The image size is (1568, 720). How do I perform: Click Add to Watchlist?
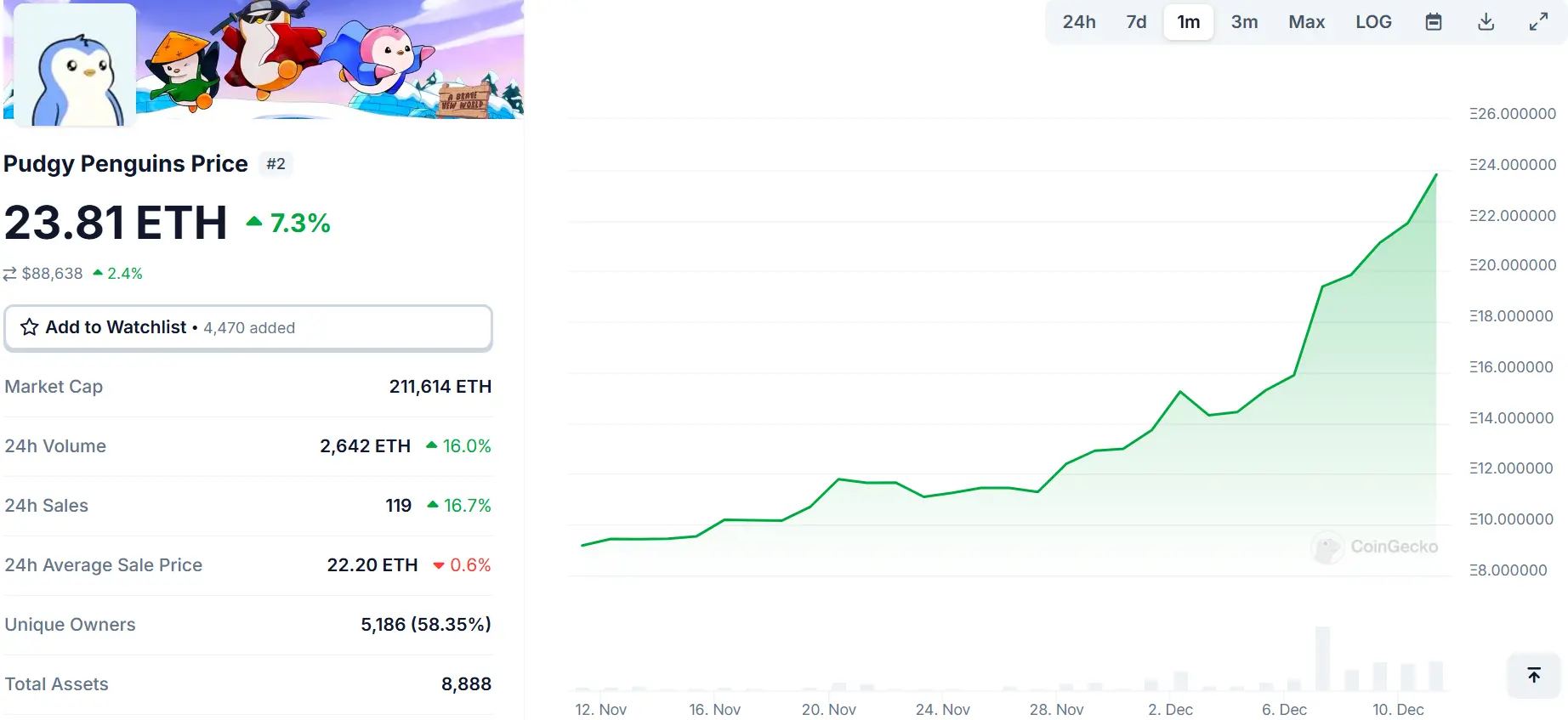pyautogui.click(x=116, y=327)
